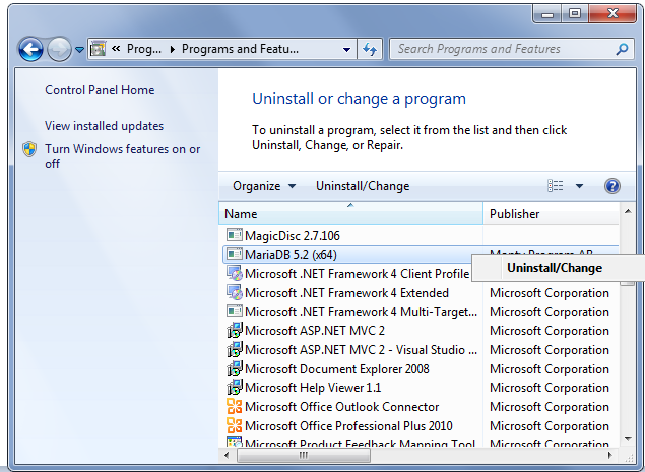
Task: Click the Windows features shield icon
Action: click(30, 149)
